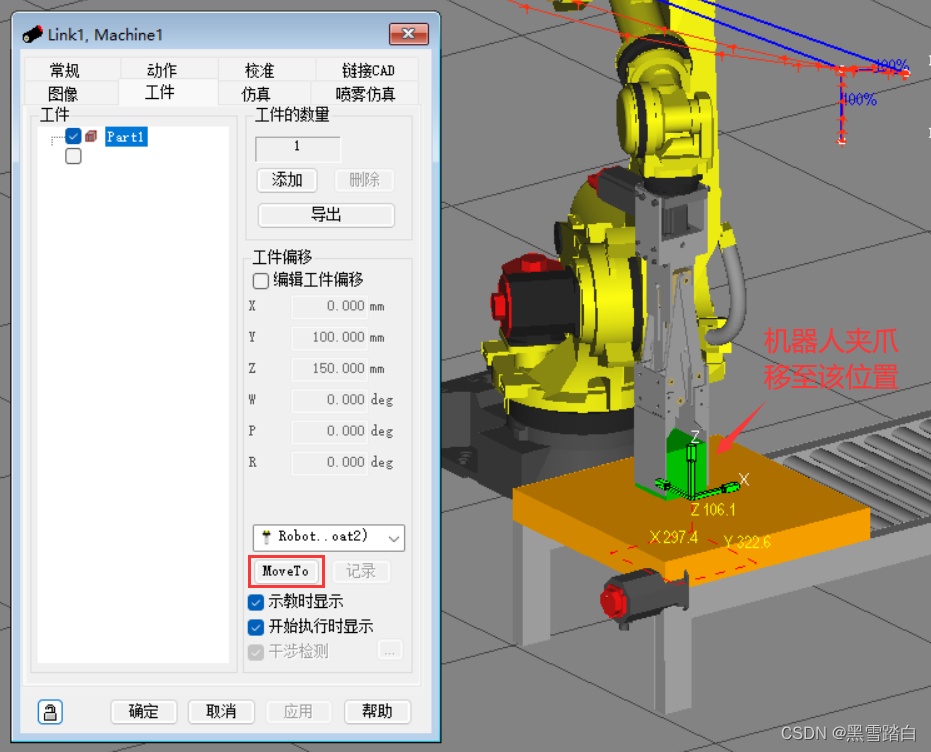This screenshot has width=931, height=752.
Task: Click the MoveTo button
Action: (285, 571)
